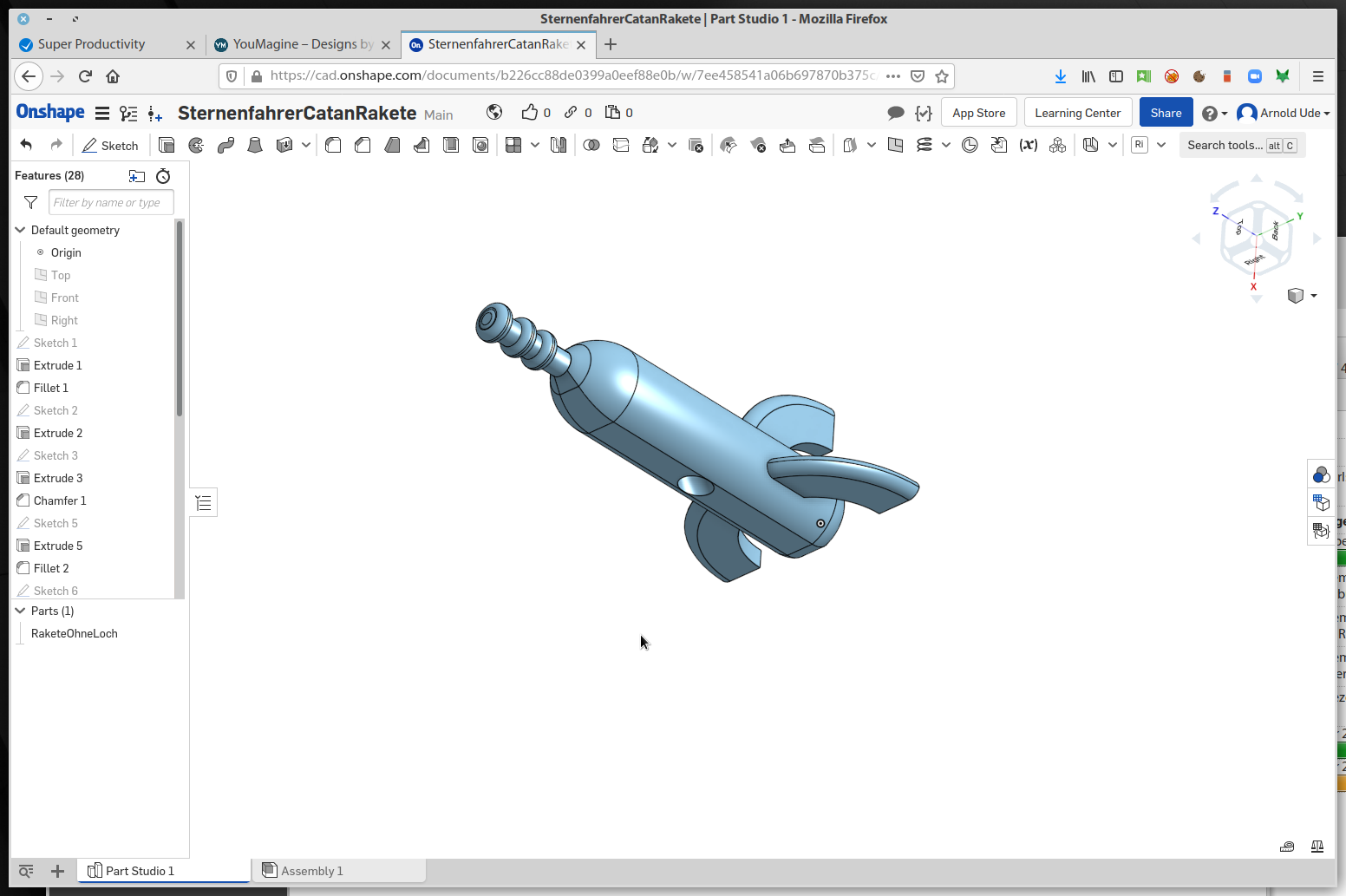Viewport: 1346px width, 896px height.
Task: Select the Revolve tool
Action: click(x=196, y=146)
